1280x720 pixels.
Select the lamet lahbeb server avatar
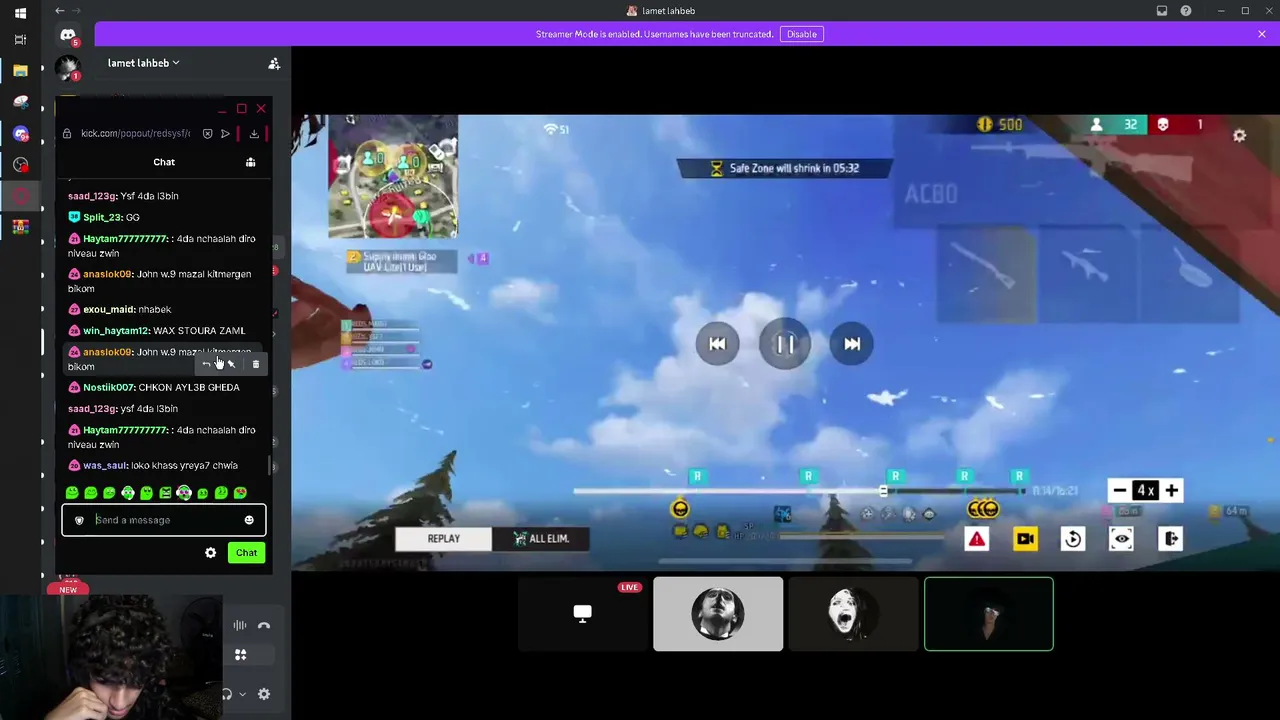[x=68, y=68]
